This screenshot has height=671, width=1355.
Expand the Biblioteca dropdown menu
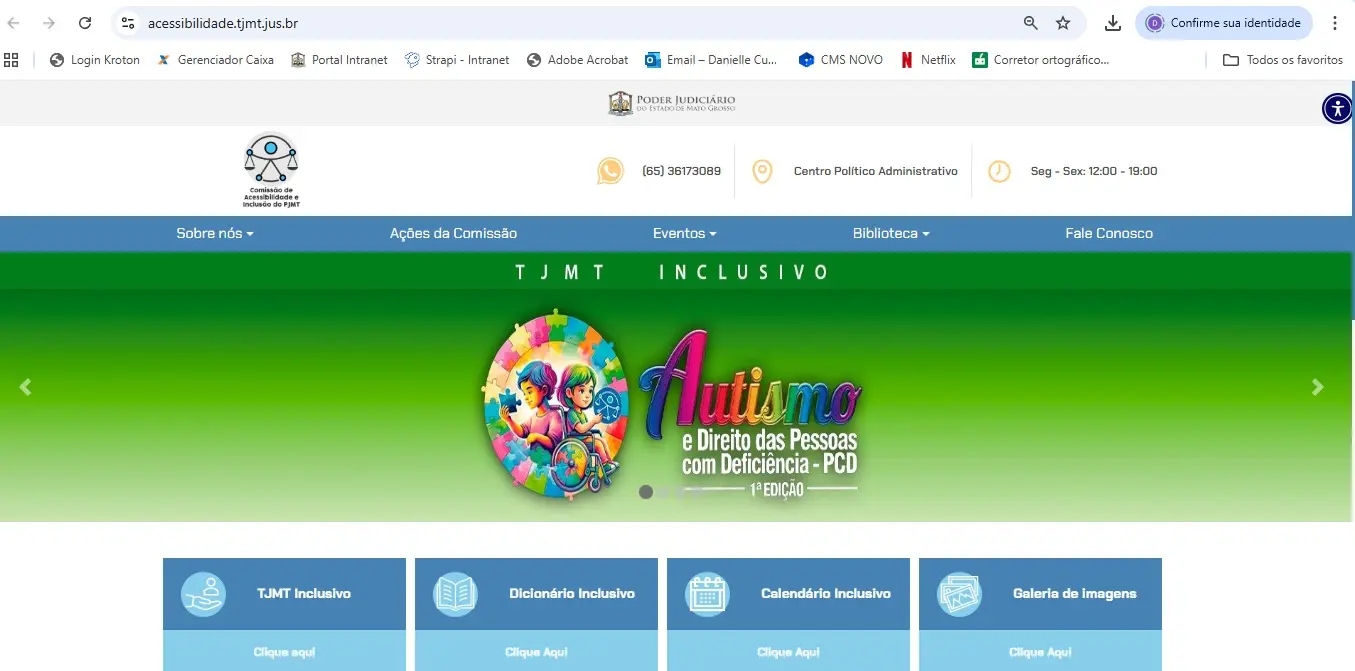890,233
